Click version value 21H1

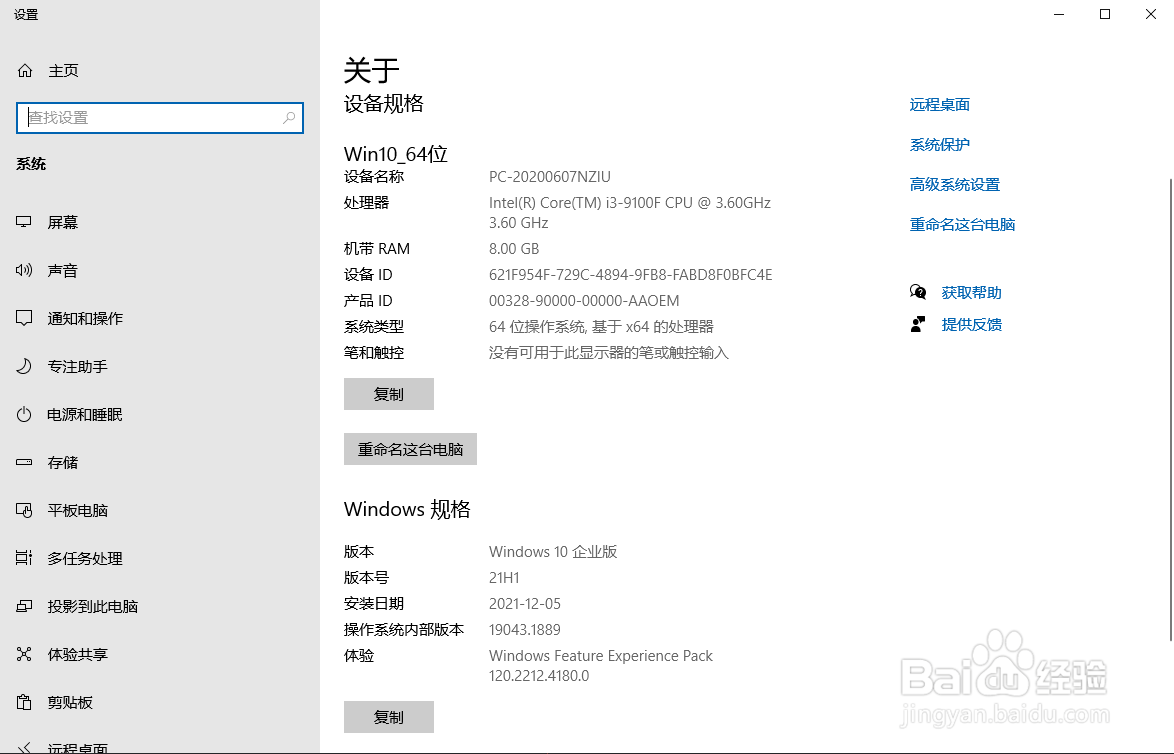point(504,578)
